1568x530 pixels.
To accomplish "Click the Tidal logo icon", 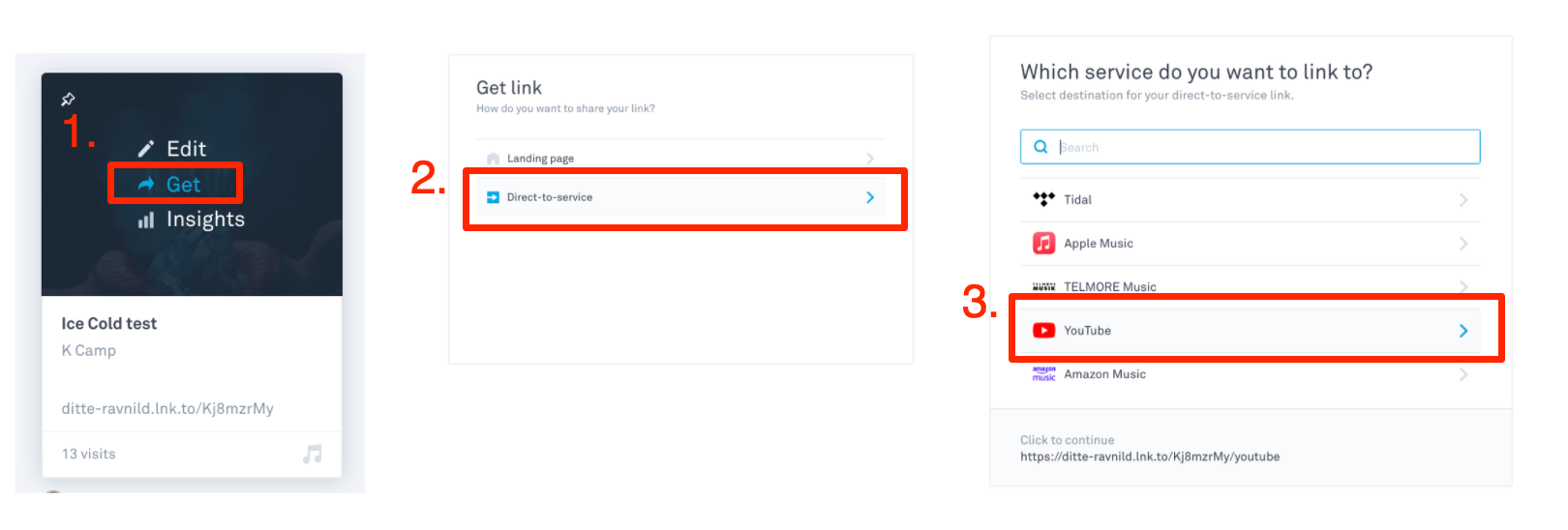I will [1043, 199].
